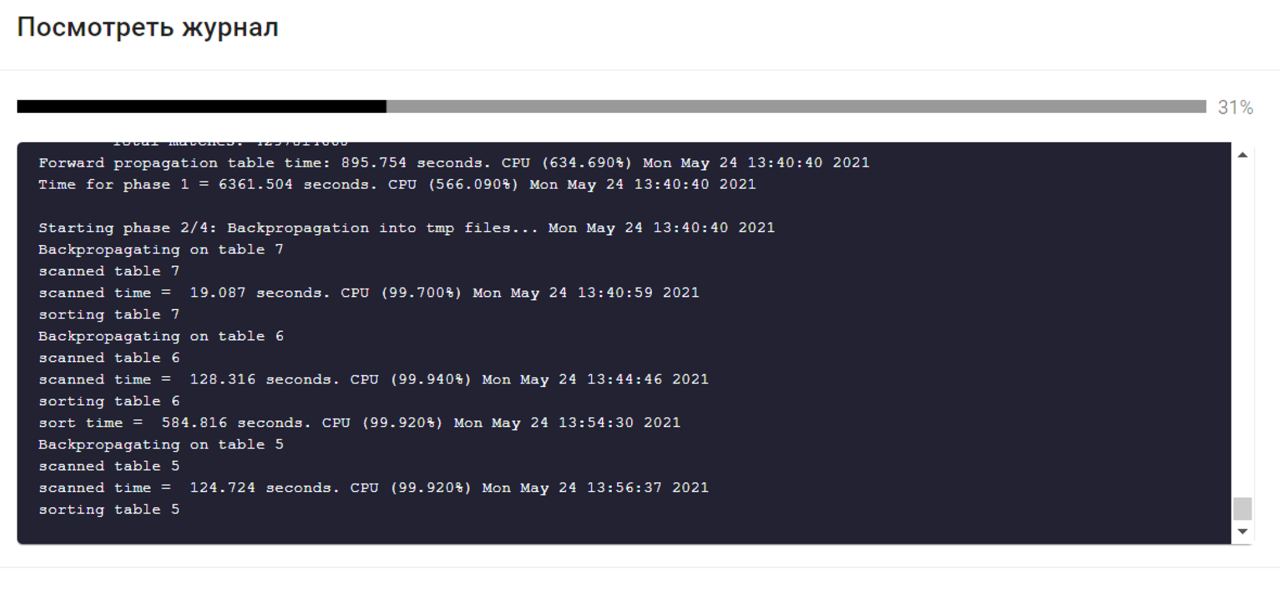
Task: Click the 'Time for phase 1' log line
Action: [x=397, y=184]
